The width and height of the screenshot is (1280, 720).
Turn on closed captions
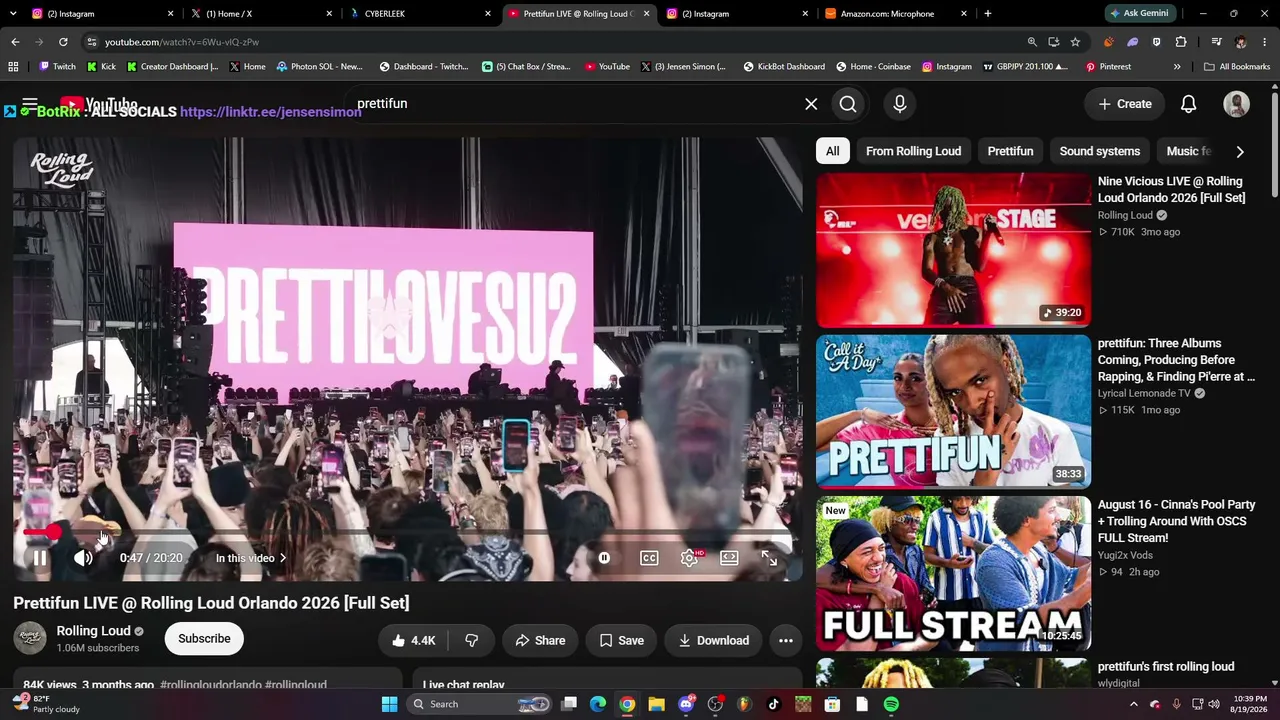[x=649, y=558]
